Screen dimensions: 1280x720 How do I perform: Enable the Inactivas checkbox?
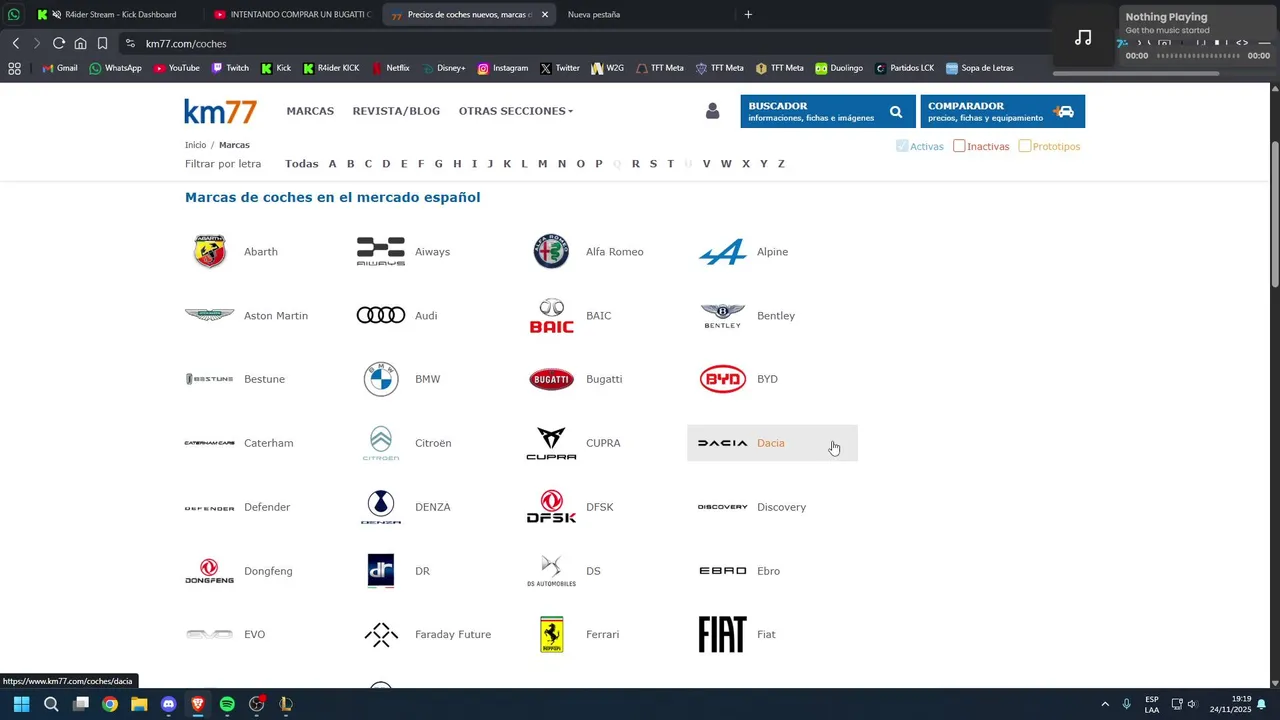(959, 146)
